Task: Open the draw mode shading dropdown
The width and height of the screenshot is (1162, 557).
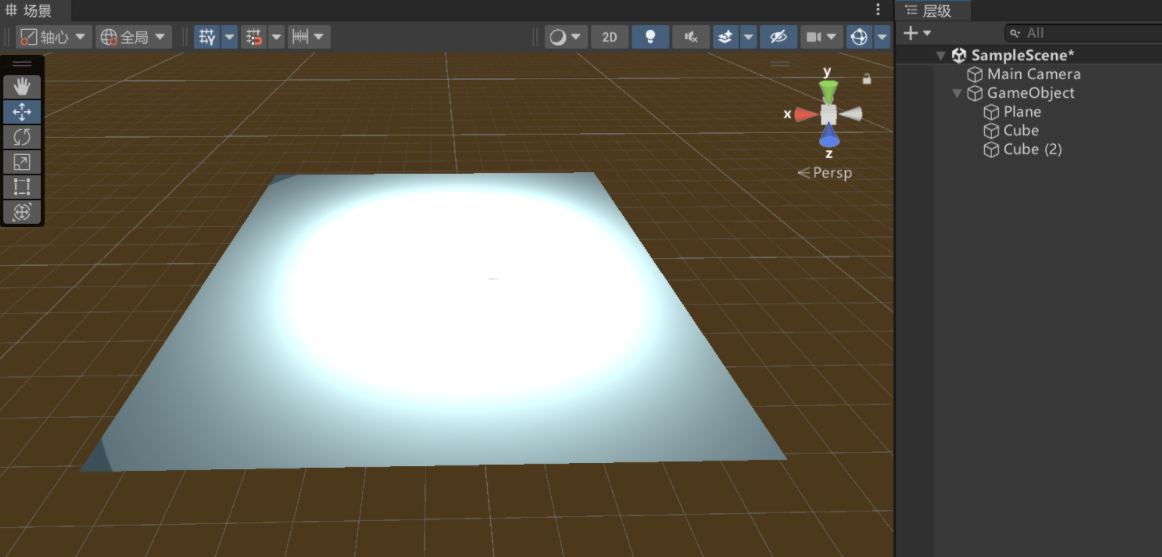Action: (x=566, y=37)
